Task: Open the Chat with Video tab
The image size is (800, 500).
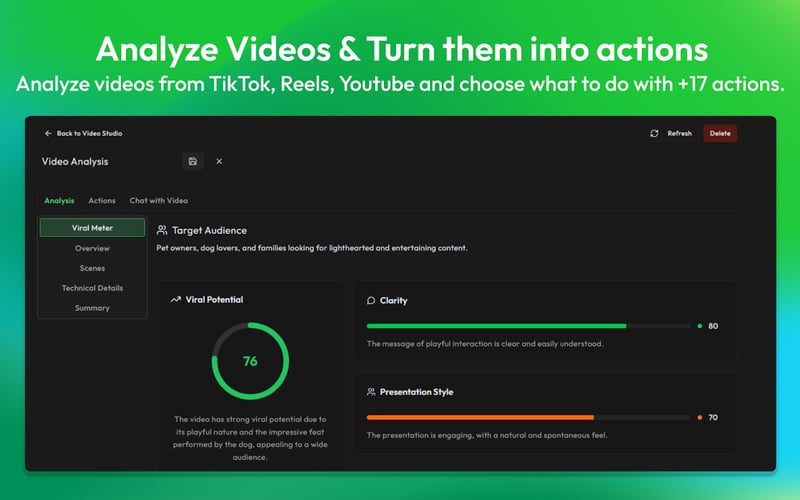Action: [x=159, y=201]
